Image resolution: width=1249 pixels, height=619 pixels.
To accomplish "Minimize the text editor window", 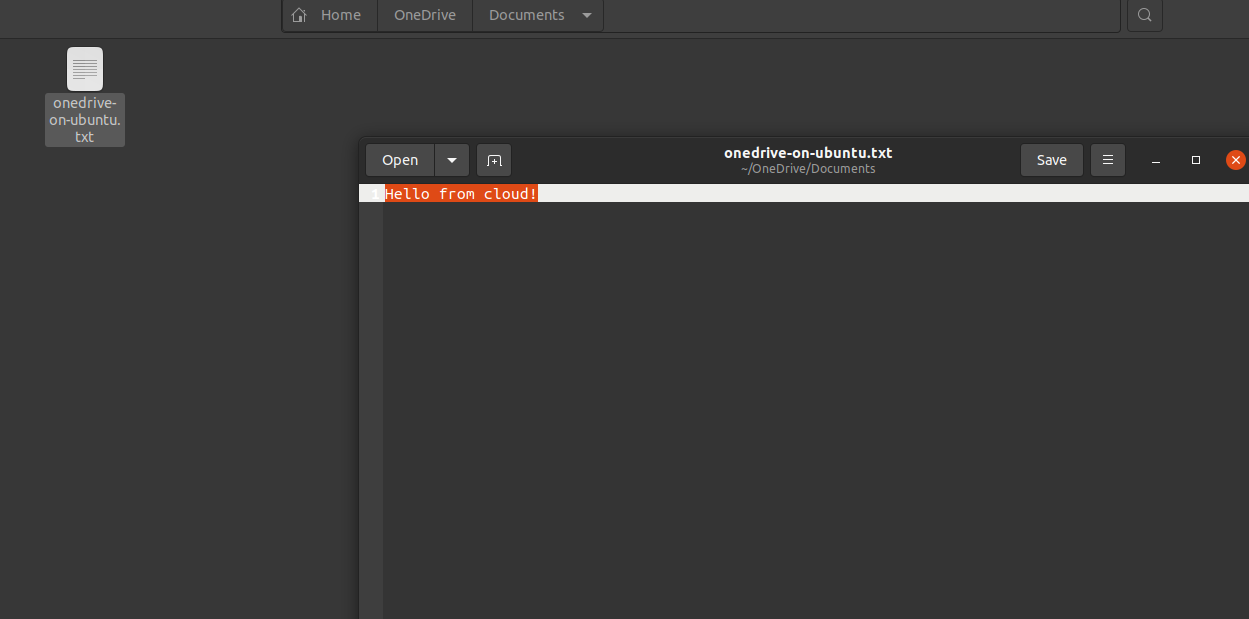I will point(1156,160).
